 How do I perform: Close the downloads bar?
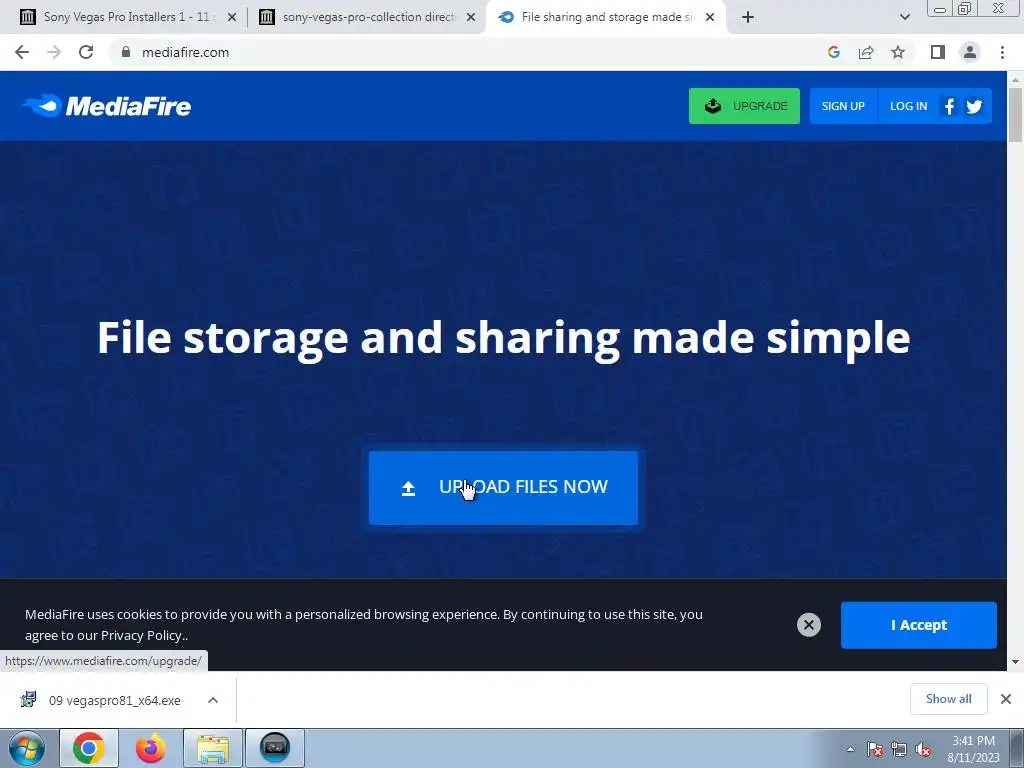click(1006, 699)
